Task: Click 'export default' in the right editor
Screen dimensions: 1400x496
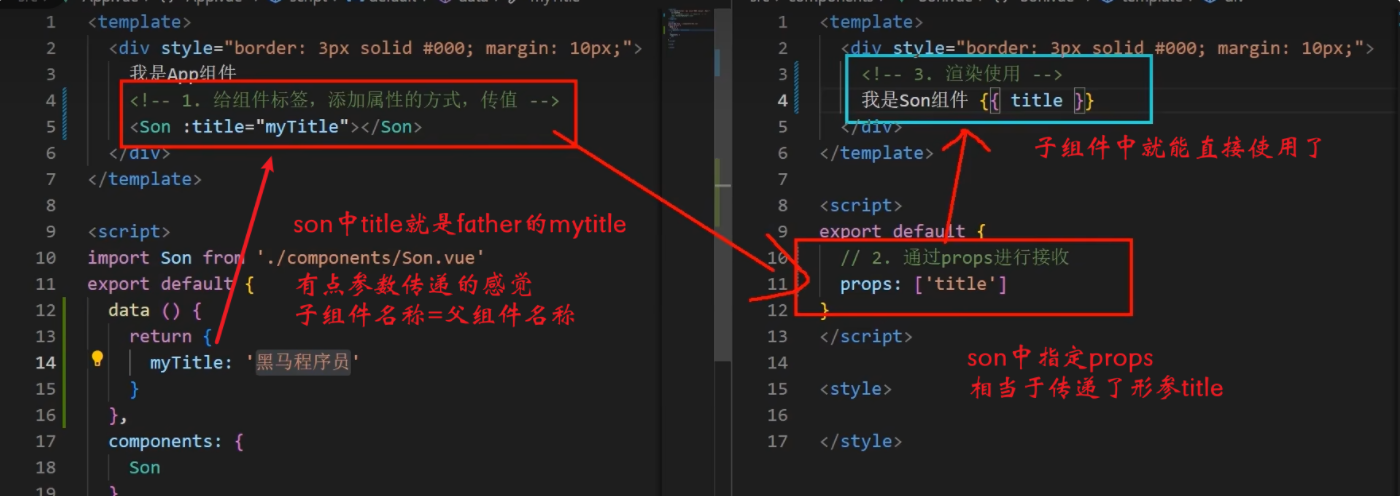Action: 892,231
